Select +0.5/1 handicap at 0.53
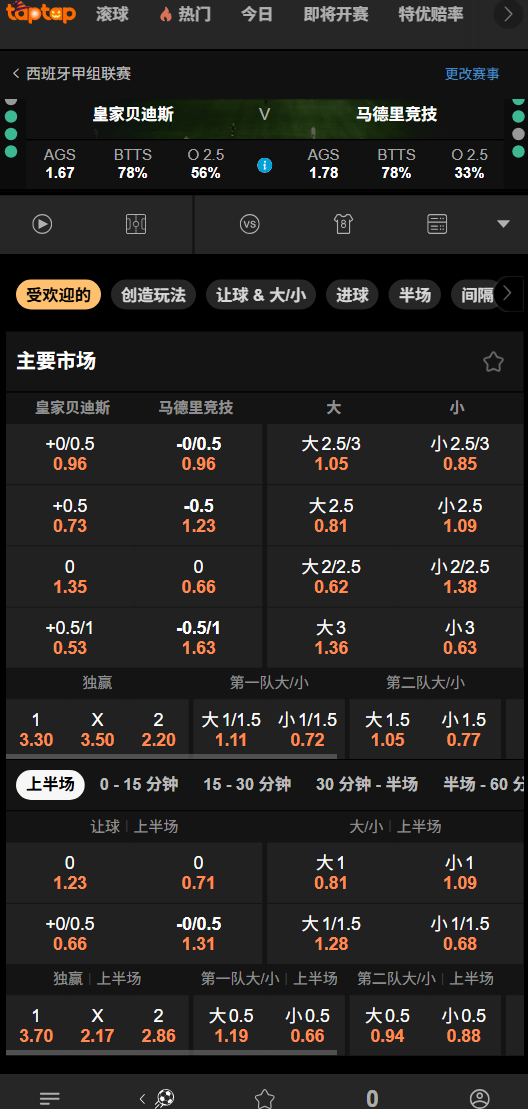The image size is (528, 1109). coord(70,637)
